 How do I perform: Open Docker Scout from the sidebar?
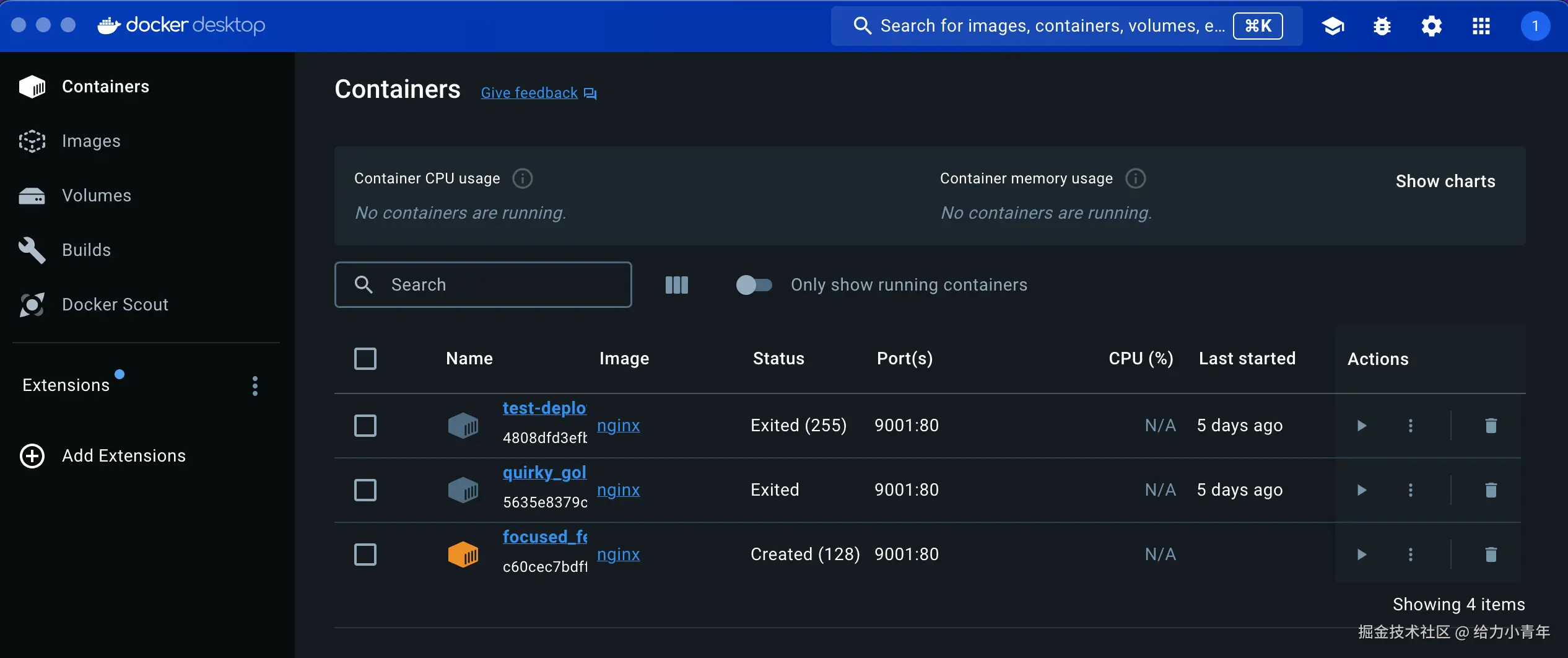(x=115, y=305)
